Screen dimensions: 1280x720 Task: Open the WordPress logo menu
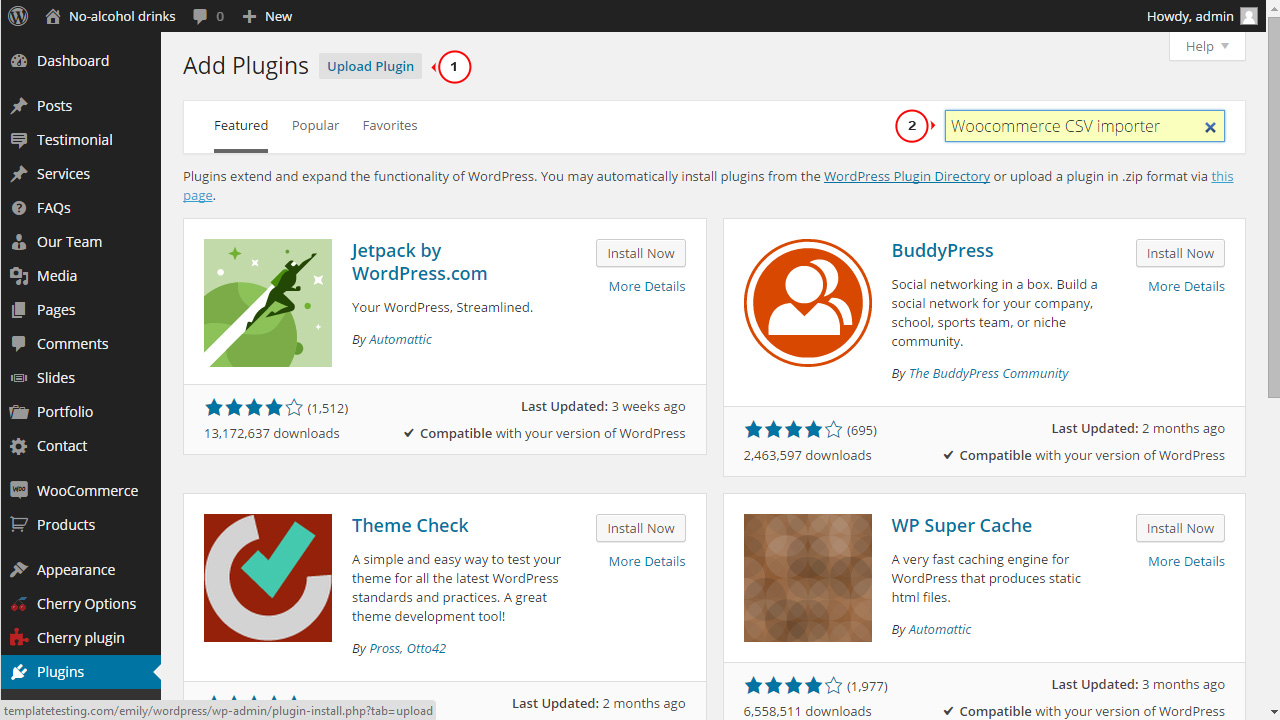18,16
